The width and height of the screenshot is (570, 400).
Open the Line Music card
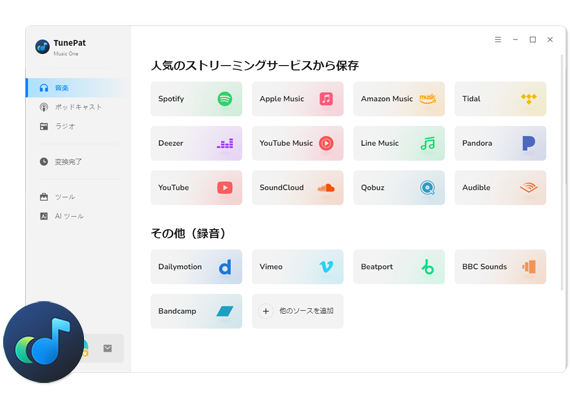399,143
